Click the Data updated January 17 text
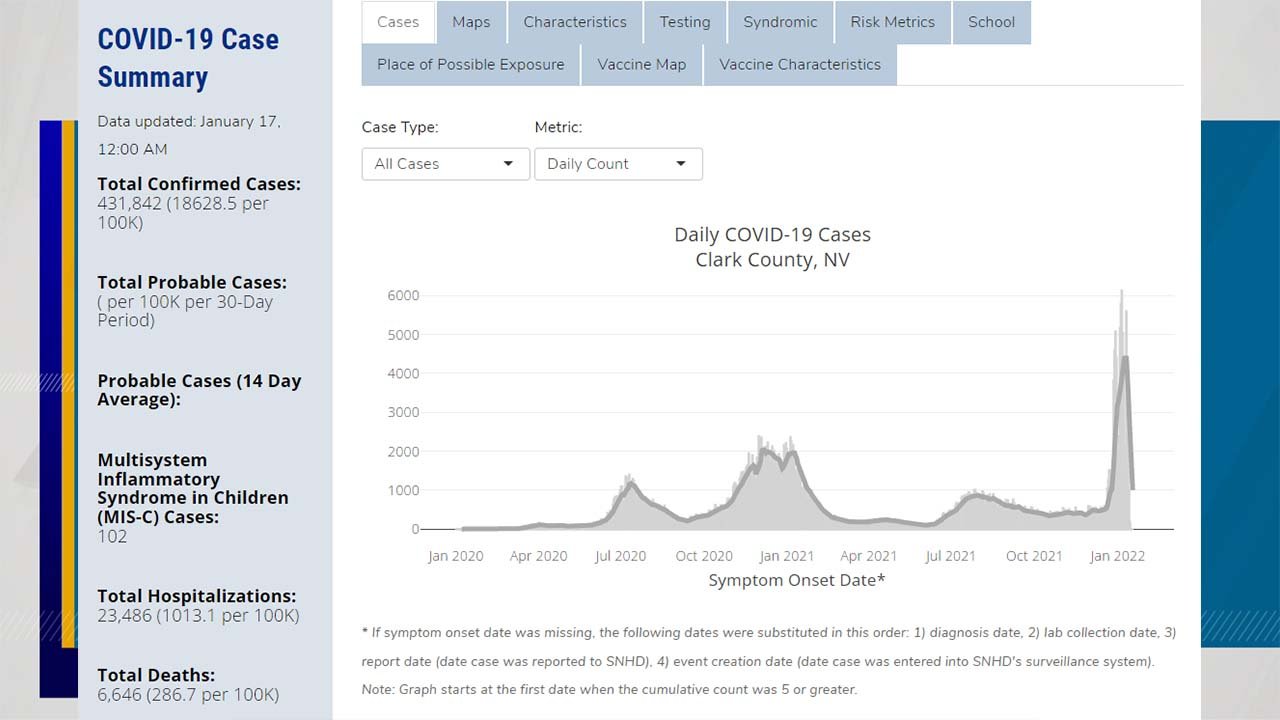Image resolution: width=1280 pixels, height=720 pixels. point(189,135)
